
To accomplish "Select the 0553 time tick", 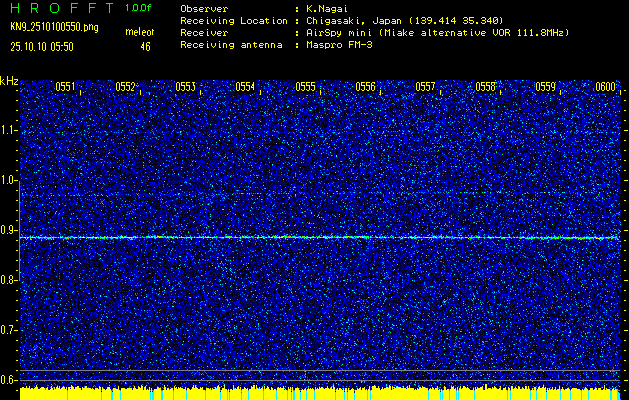I will pos(185,87).
